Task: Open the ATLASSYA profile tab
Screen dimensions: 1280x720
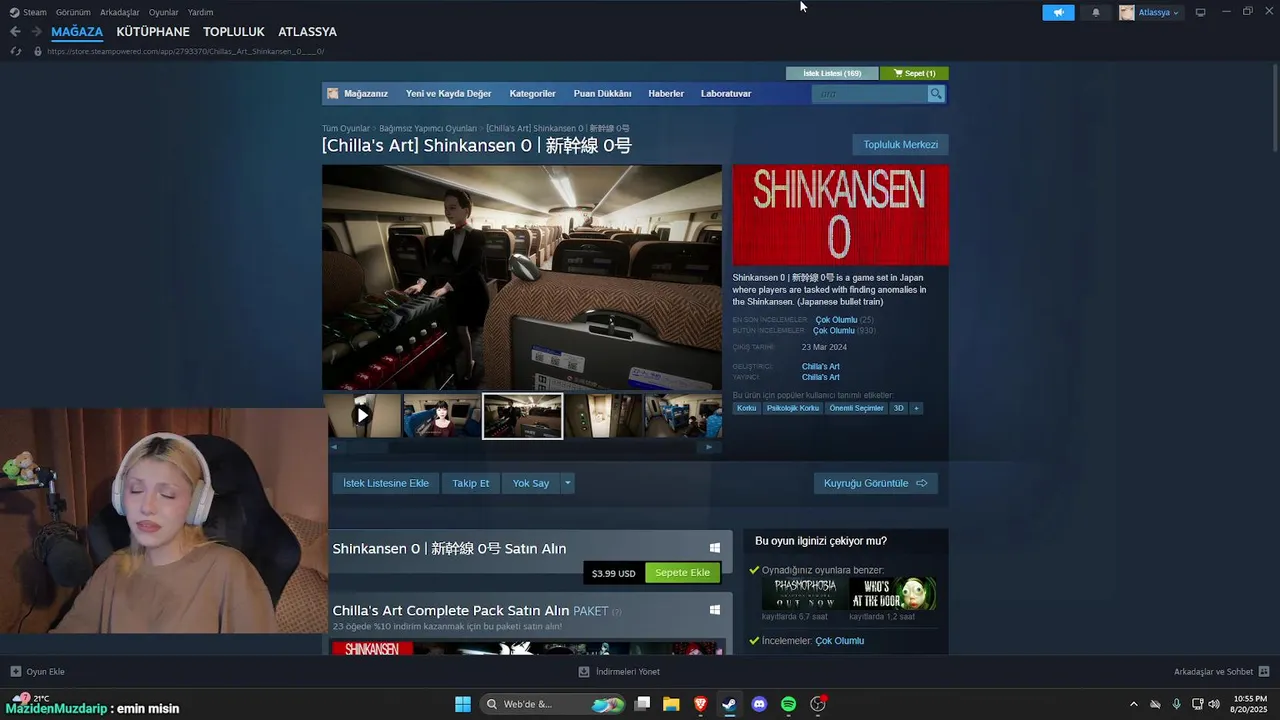Action: (x=307, y=32)
